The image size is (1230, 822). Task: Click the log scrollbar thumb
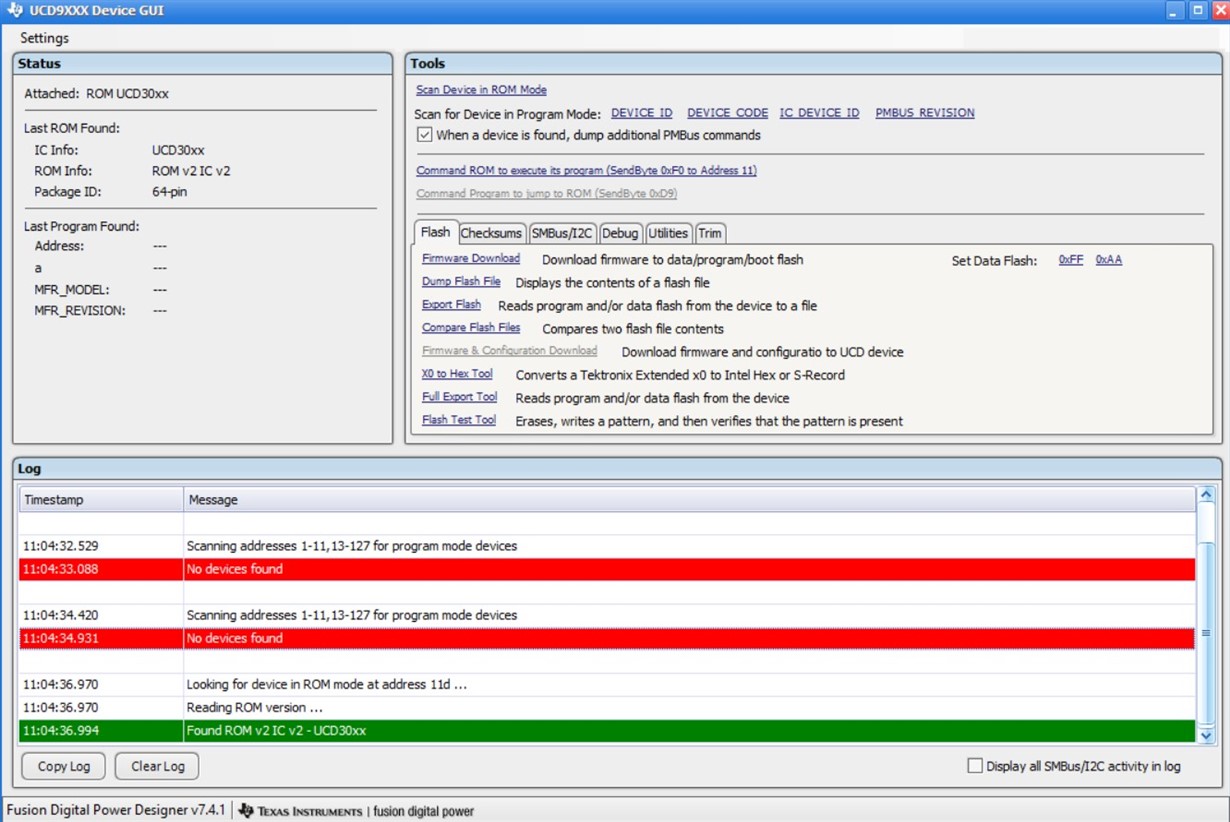tap(1205, 633)
